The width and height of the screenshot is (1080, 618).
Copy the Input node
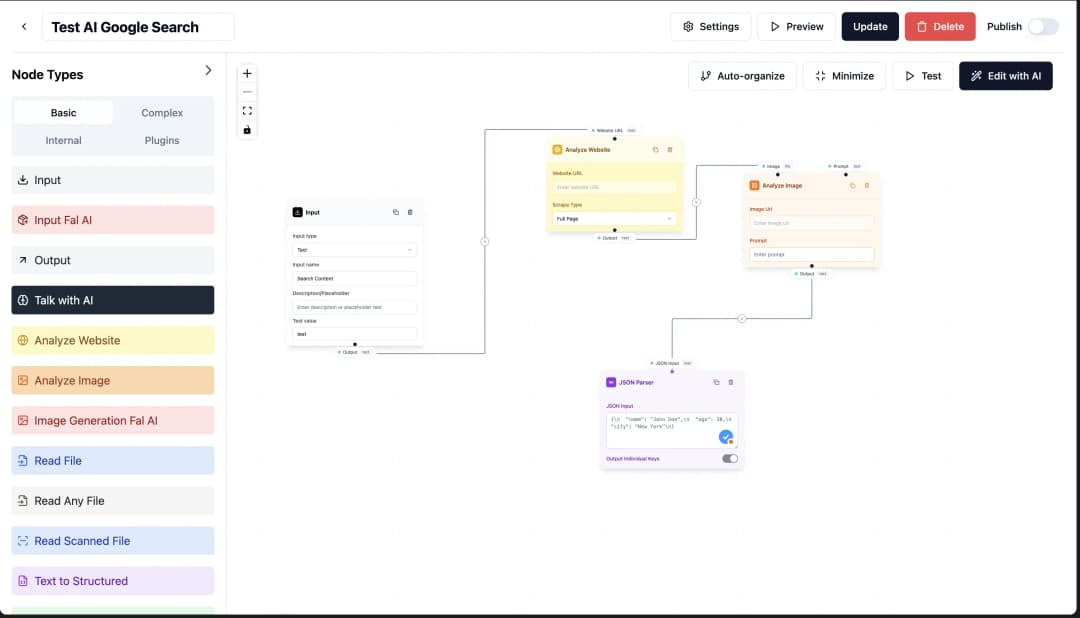(x=395, y=212)
